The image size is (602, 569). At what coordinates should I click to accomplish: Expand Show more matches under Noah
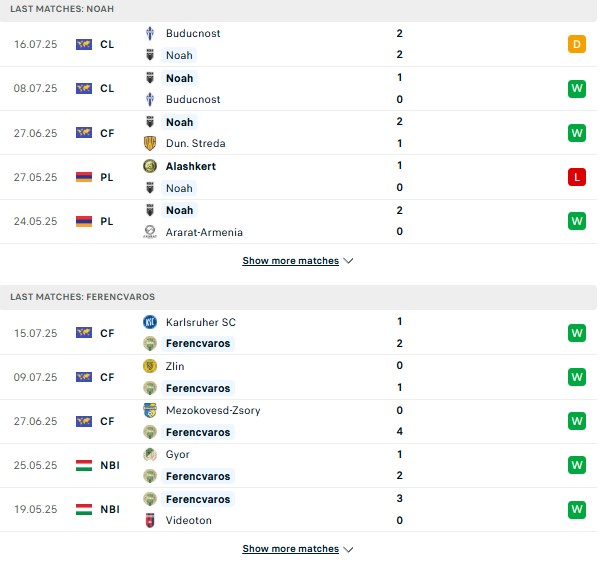[x=291, y=261]
